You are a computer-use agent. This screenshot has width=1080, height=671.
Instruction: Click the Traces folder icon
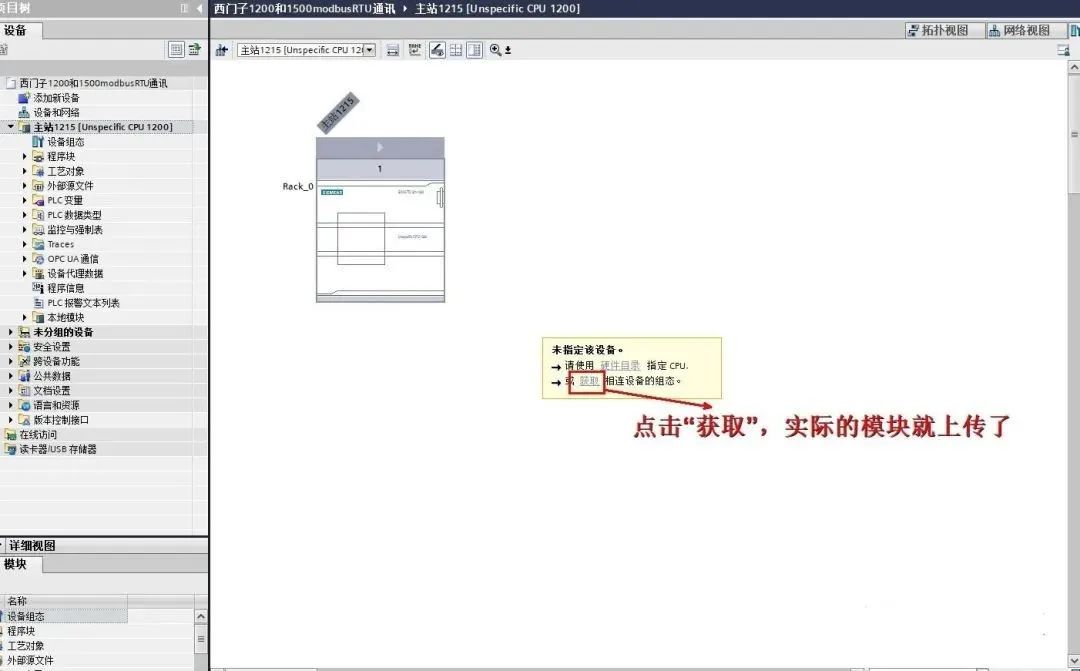[x=38, y=245]
